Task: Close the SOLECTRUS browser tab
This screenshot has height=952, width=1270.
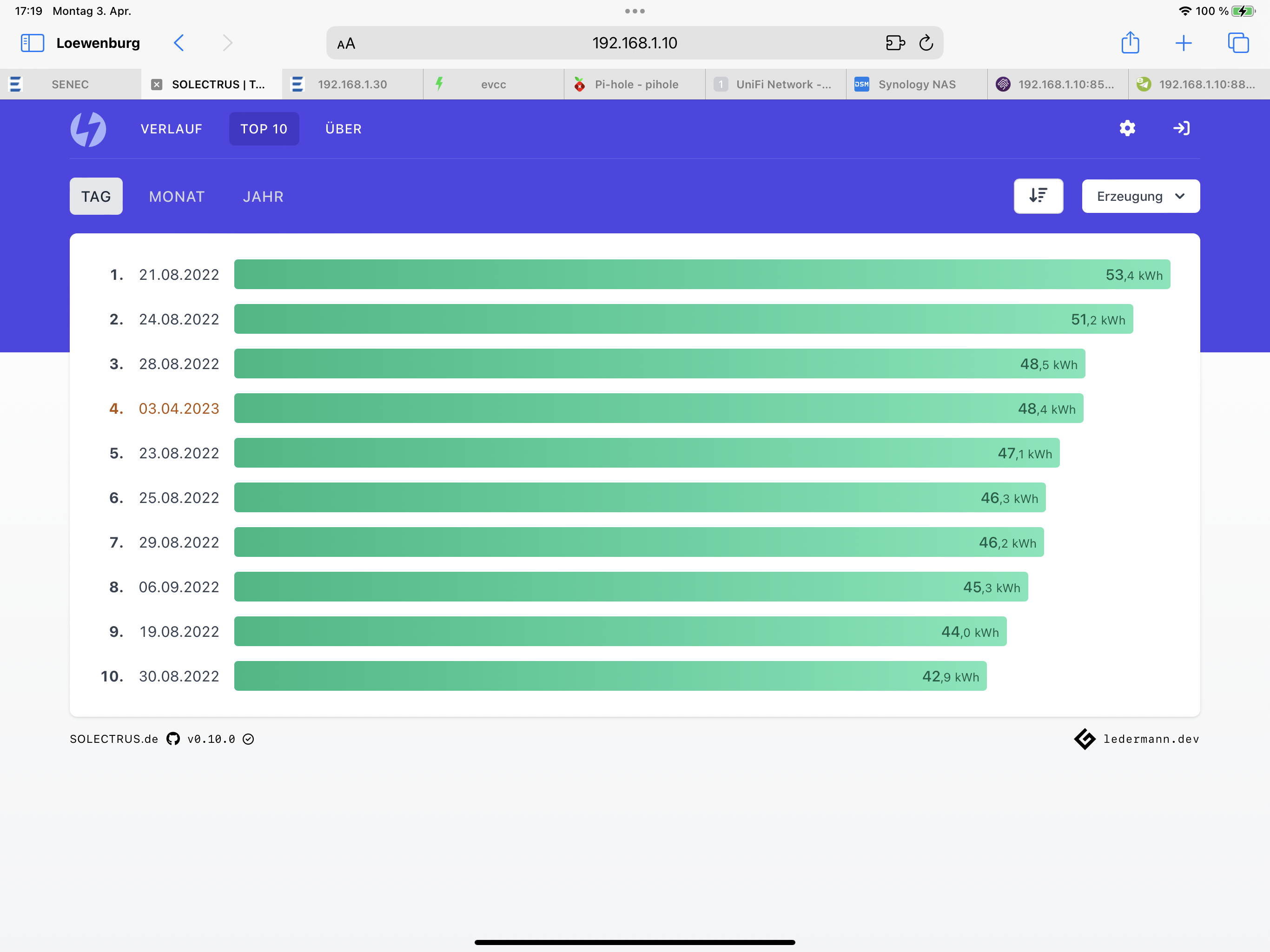Action: [156, 85]
